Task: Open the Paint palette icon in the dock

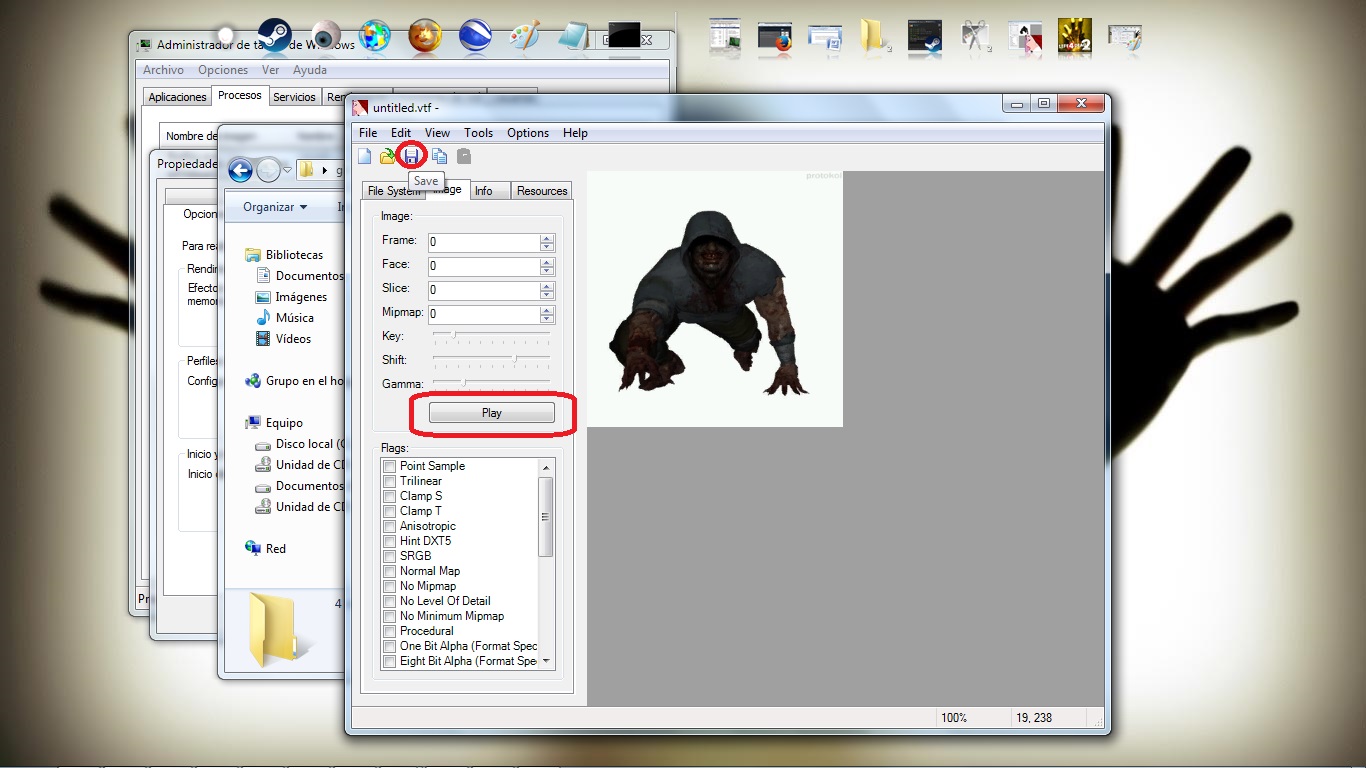Action: point(524,36)
